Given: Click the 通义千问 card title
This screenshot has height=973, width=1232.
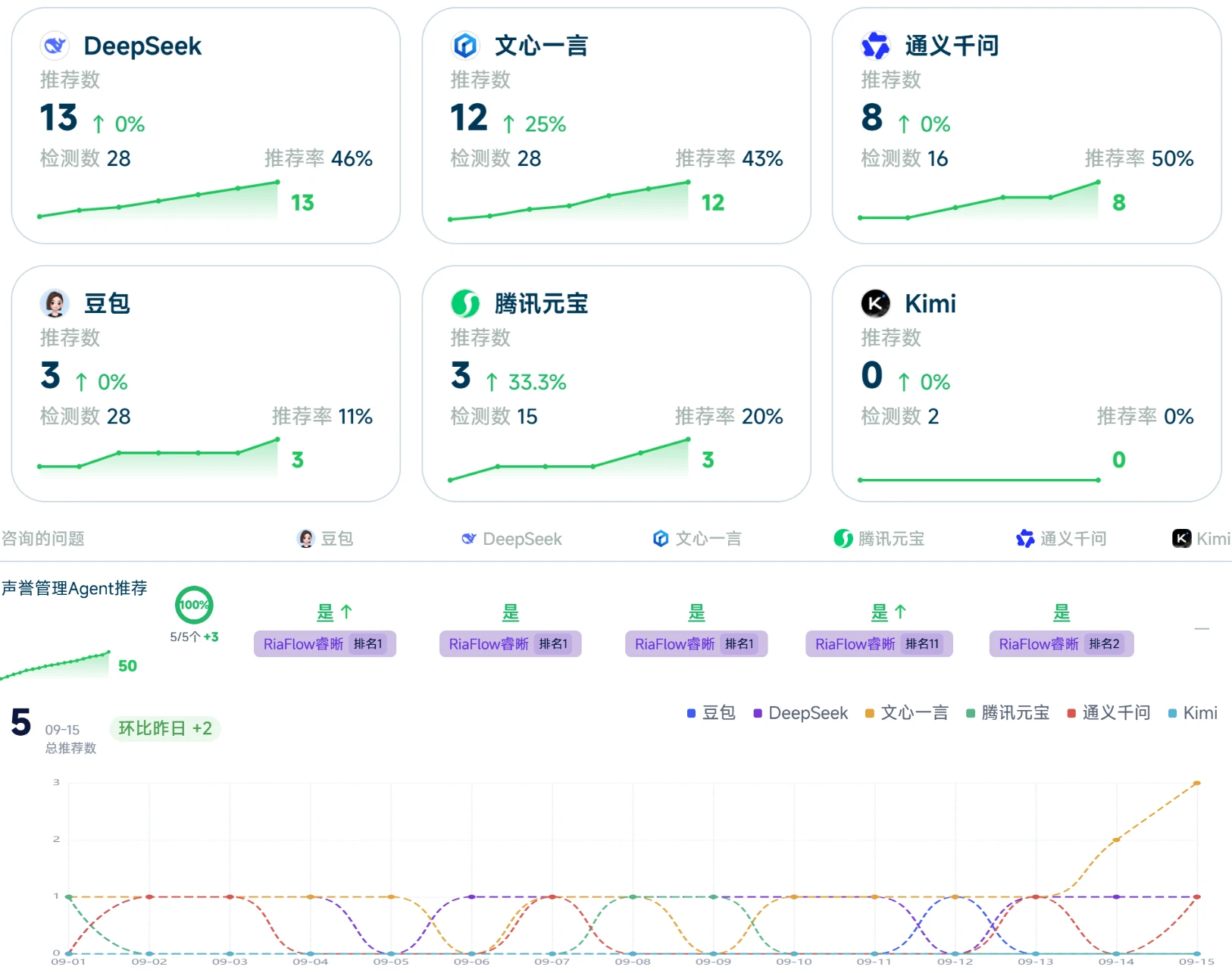Looking at the screenshot, I should [952, 46].
